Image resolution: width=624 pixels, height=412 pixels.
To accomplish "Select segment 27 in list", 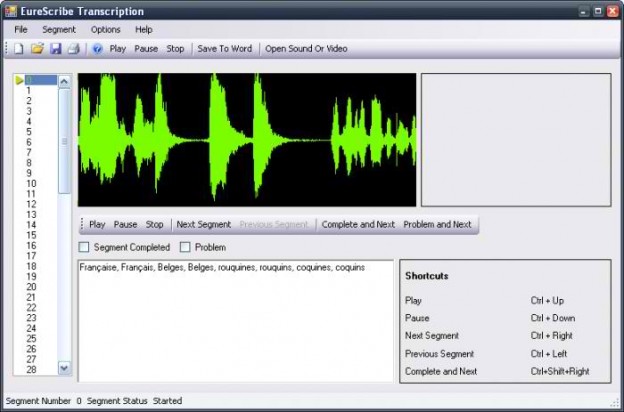I will [x=31, y=359].
